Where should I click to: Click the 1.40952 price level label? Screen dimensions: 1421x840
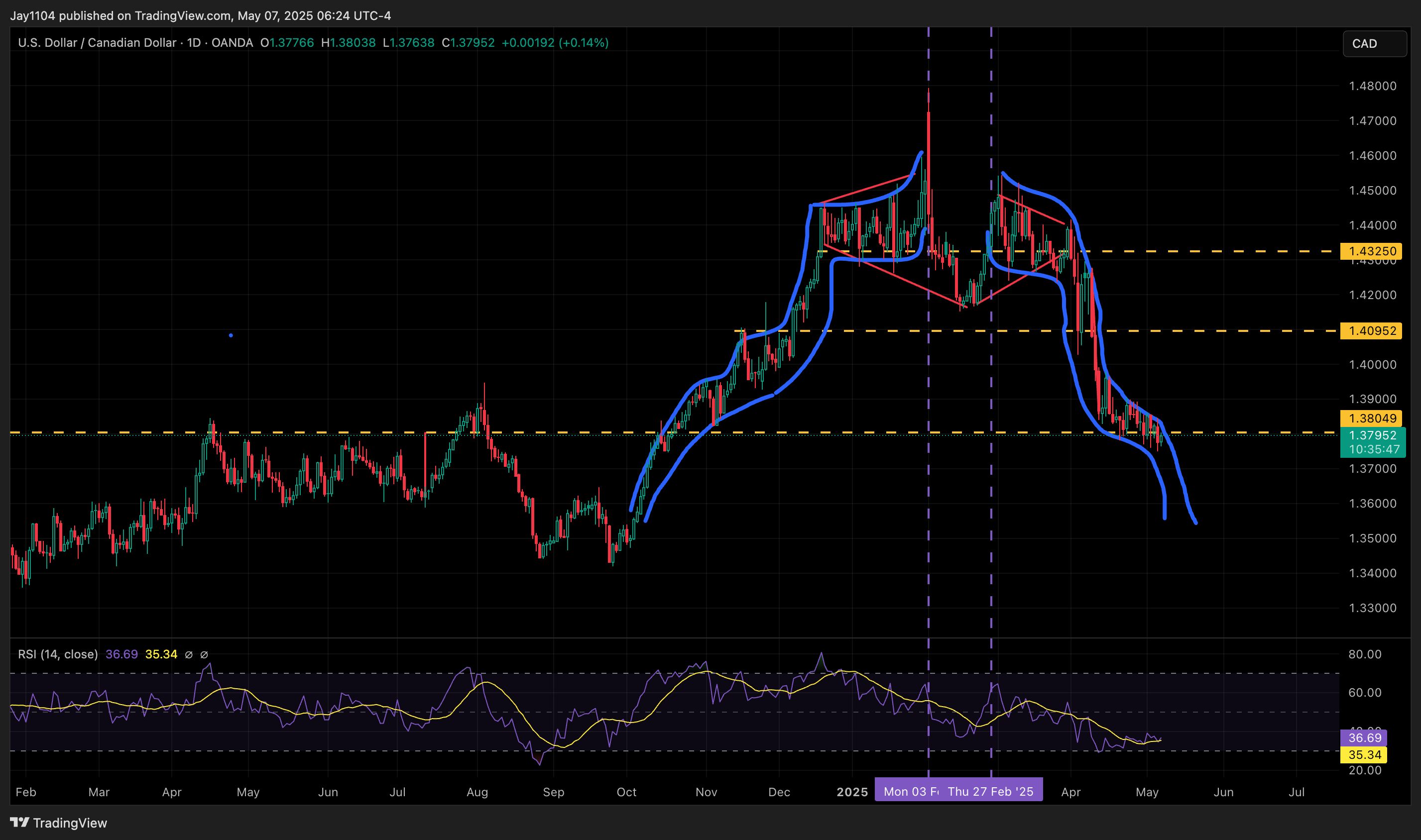[1371, 330]
